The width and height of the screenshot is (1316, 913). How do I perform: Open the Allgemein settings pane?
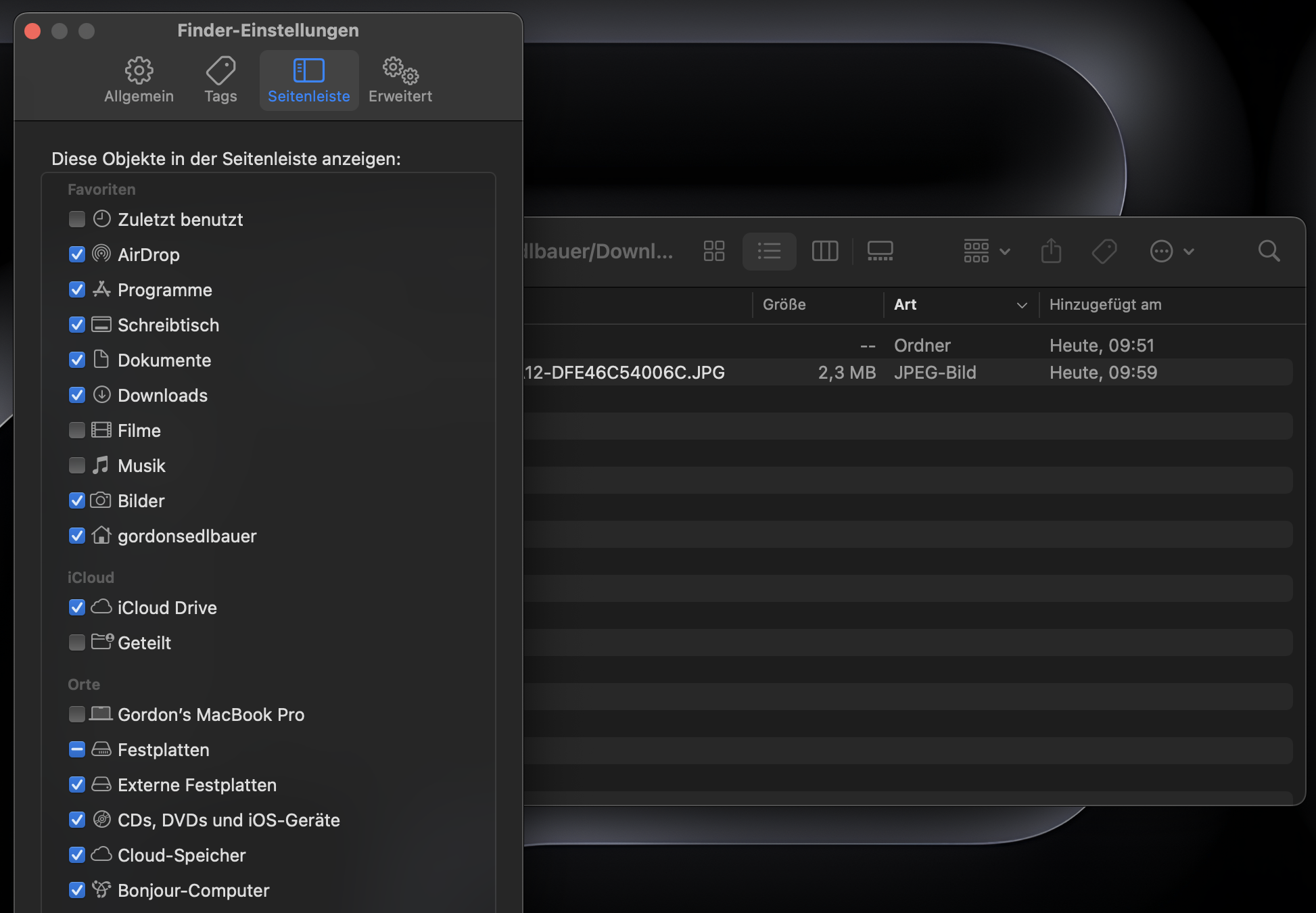pyautogui.click(x=139, y=79)
